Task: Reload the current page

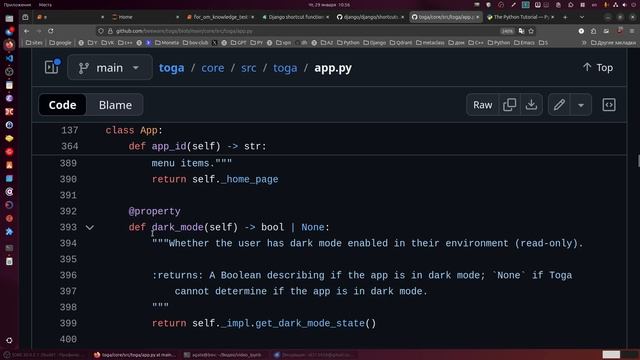Action: coord(51,31)
